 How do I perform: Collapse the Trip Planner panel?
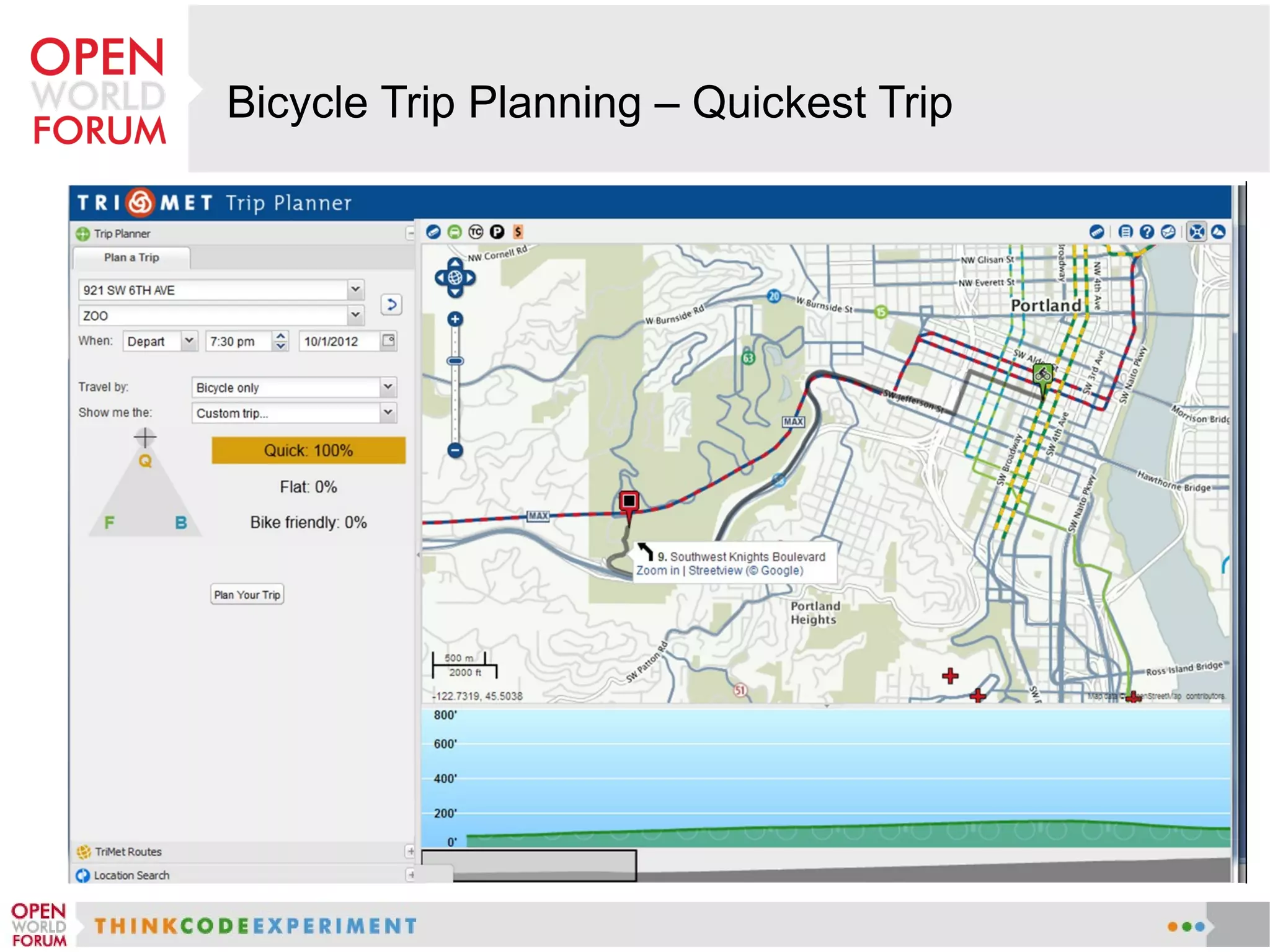click(410, 234)
